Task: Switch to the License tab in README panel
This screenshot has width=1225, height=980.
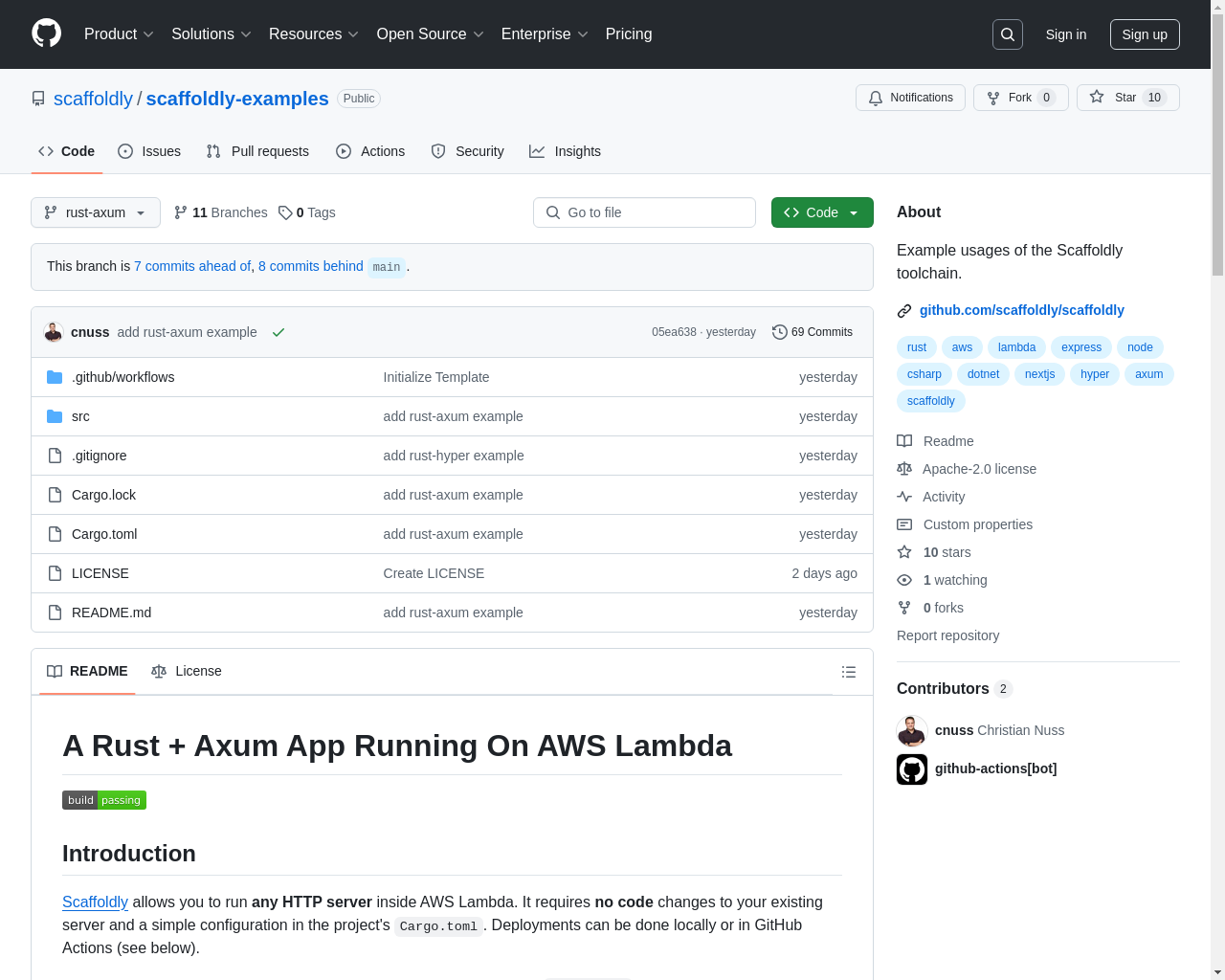Action: tap(187, 672)
